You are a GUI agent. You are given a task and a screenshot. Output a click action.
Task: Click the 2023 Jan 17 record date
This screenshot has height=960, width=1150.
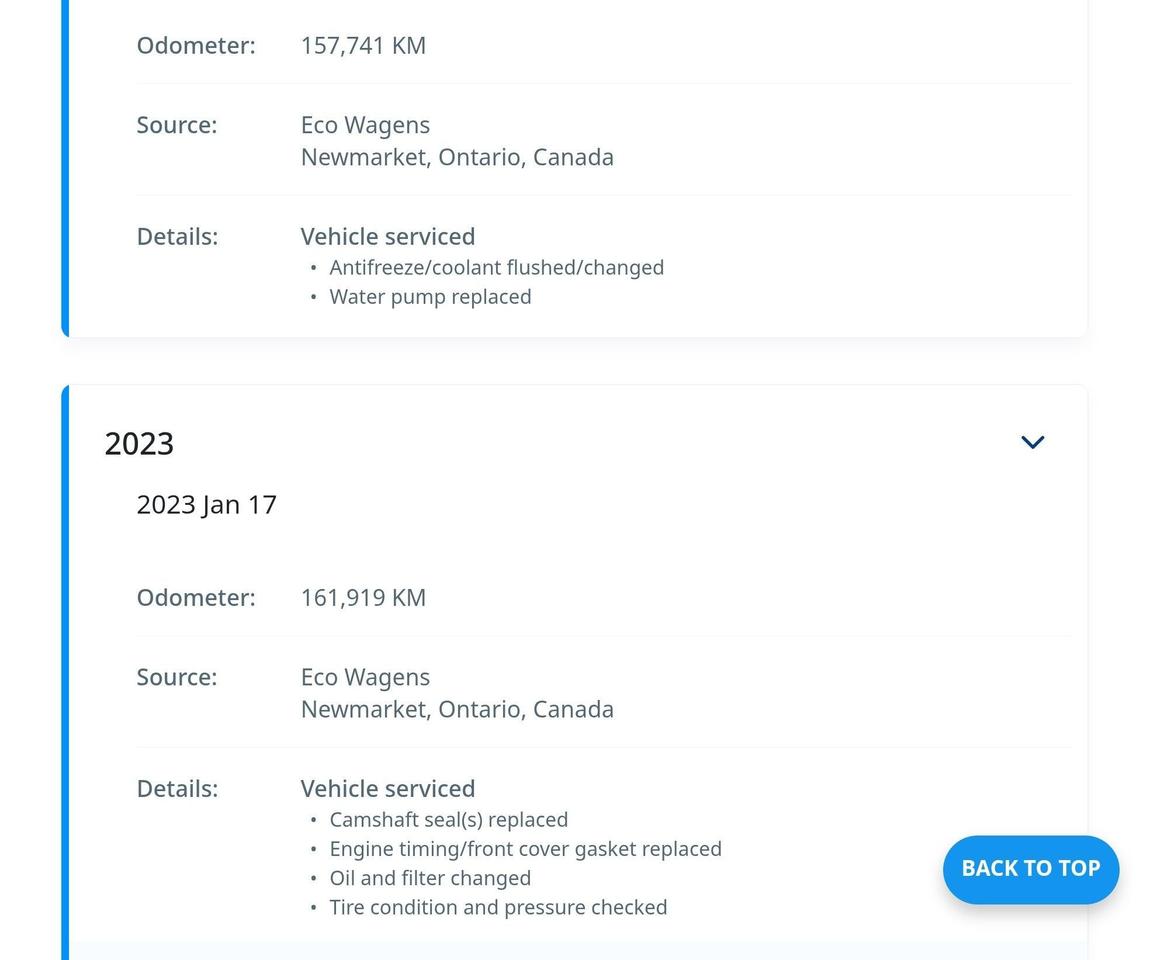coord(206,504)
